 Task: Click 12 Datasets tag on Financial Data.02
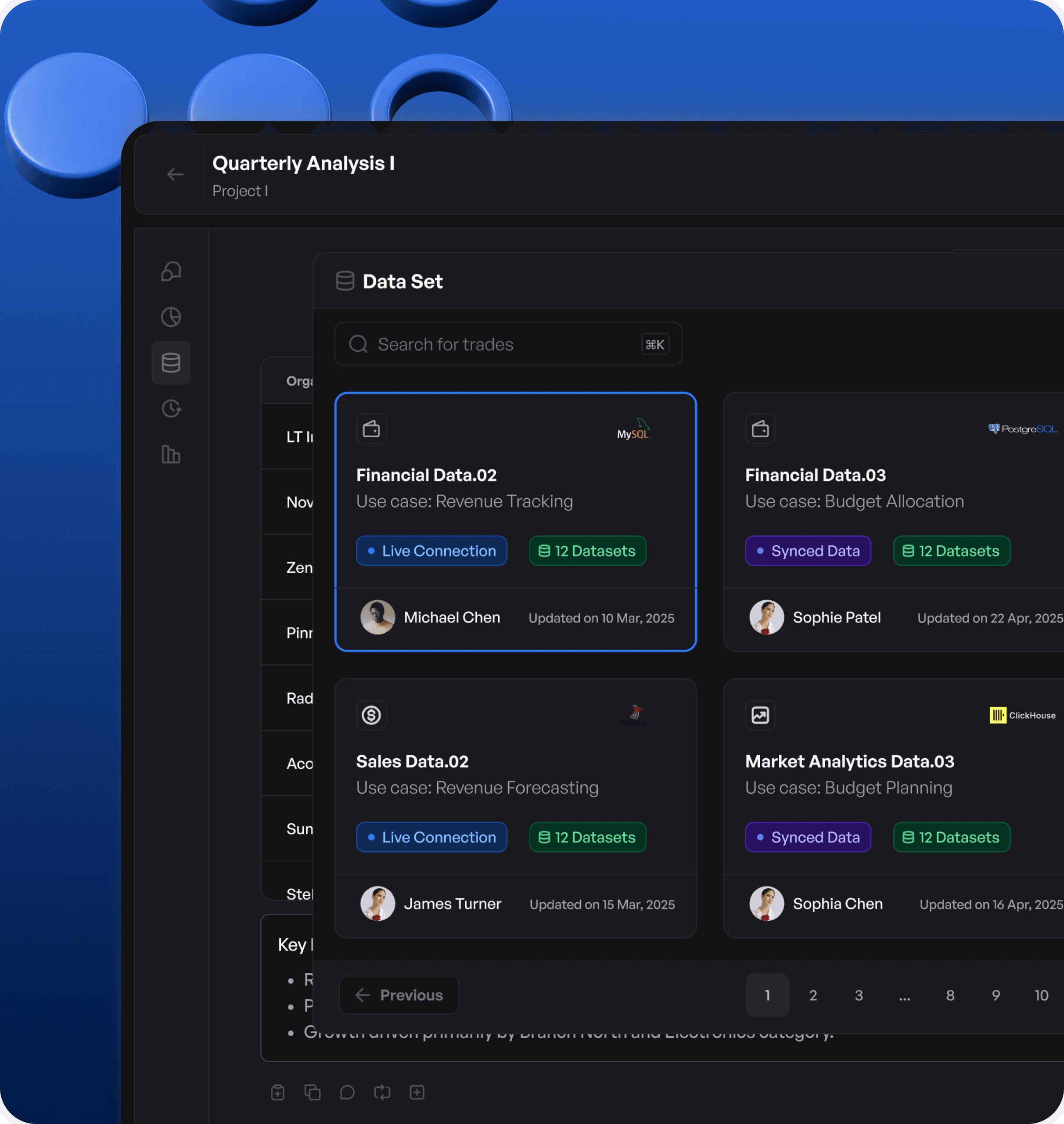[588, 551]
